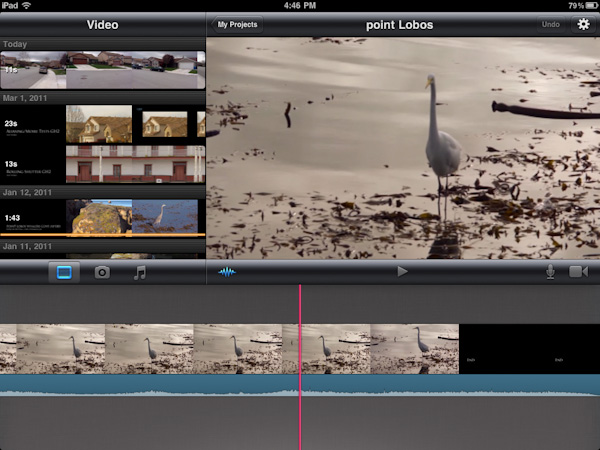Tap the 4:46 PM status bar clock
600x450 pixels.
click(x=300, y=5)
